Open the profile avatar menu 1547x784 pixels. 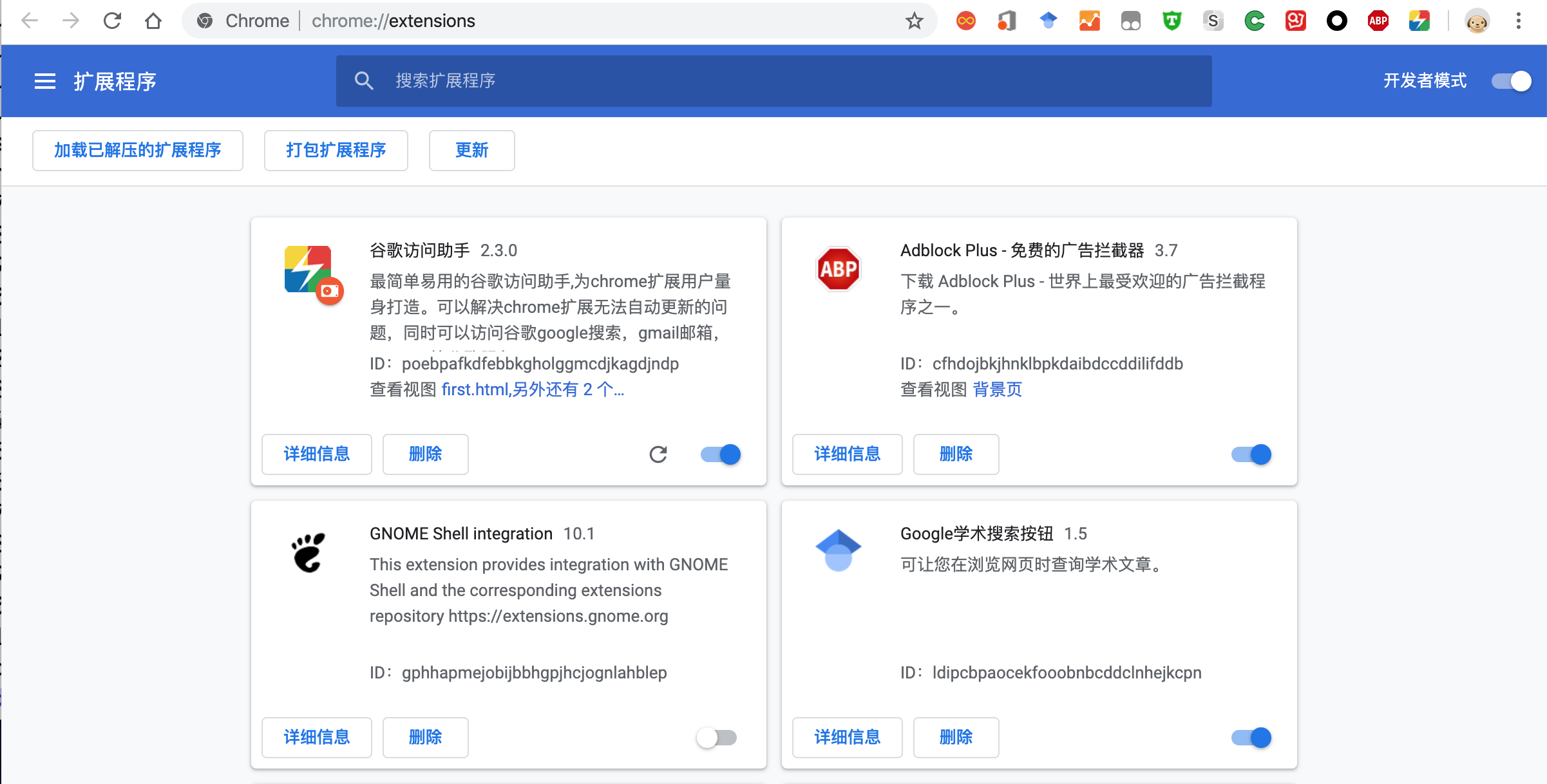coord(1477,21)
